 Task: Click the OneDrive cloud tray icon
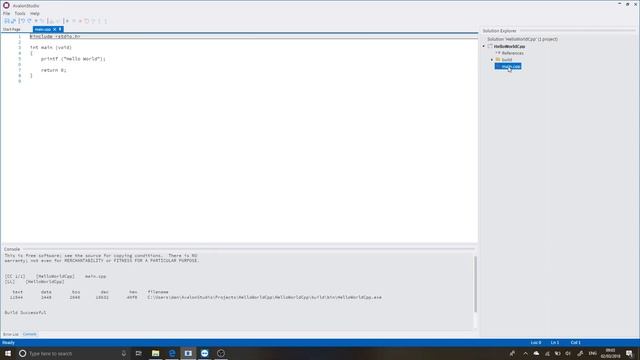point(536,353)
